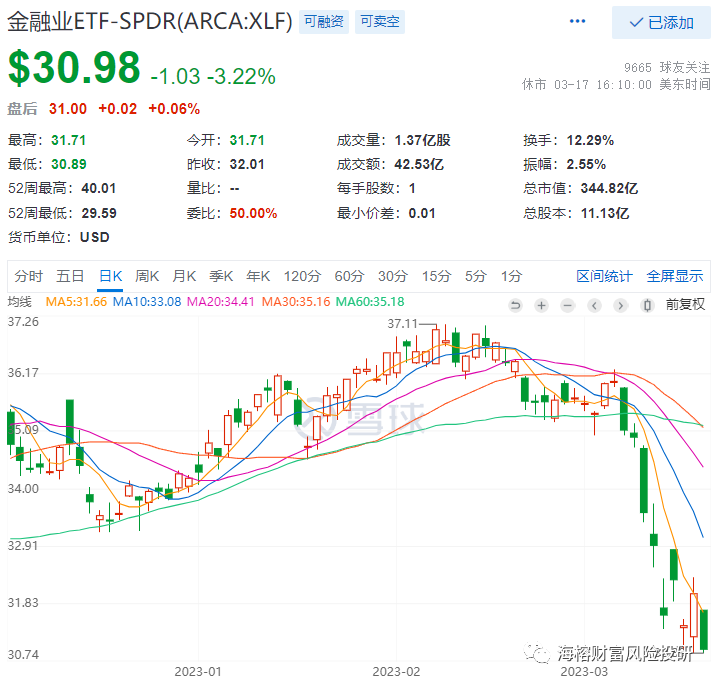Viewport: 715px width, 684px height.
Task: Click the 9665 球友关注 followers text
Action: click(x=667, y=67)
